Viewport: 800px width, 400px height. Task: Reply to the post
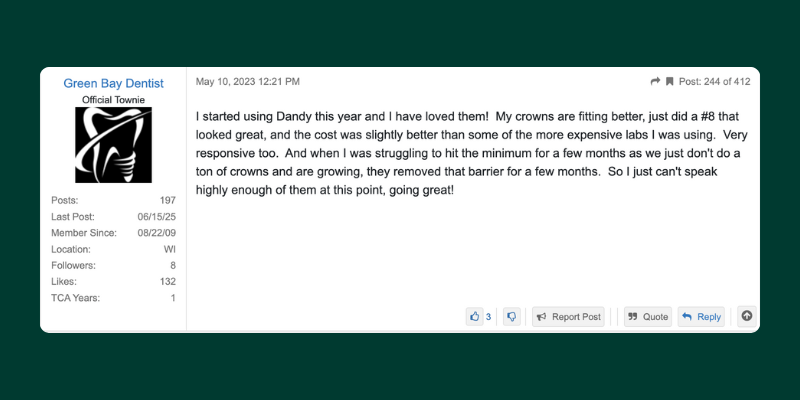pos(701,317)
